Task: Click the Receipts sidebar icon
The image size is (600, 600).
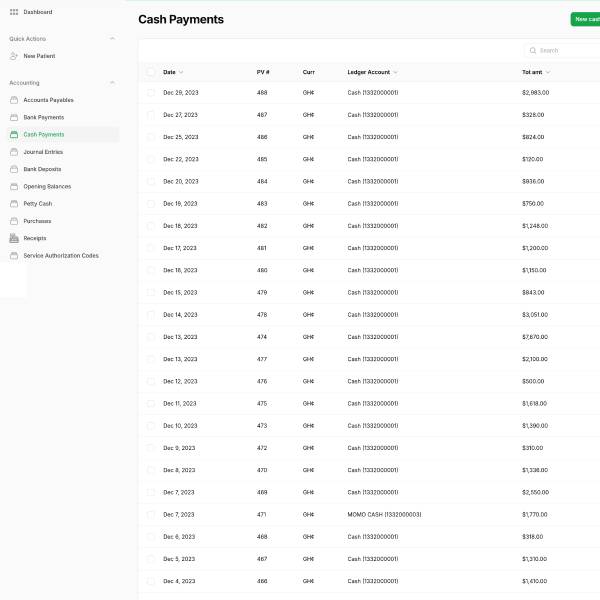Action: [x=14, y=238]
